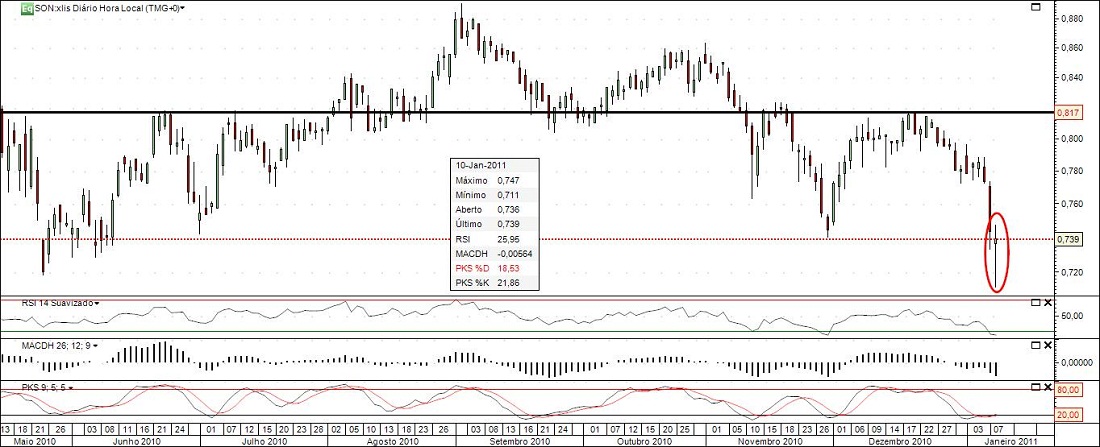Viewport: 1100px width, 447px height.
Task: Click the 10-Jan-2011 date in data box
Action: coord(481,166)
